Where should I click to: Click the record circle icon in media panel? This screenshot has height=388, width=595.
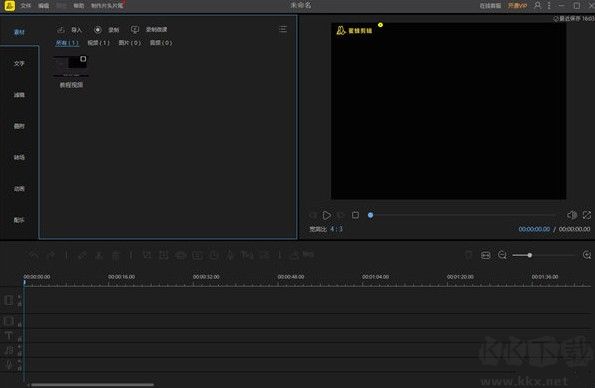click(98, 30)
